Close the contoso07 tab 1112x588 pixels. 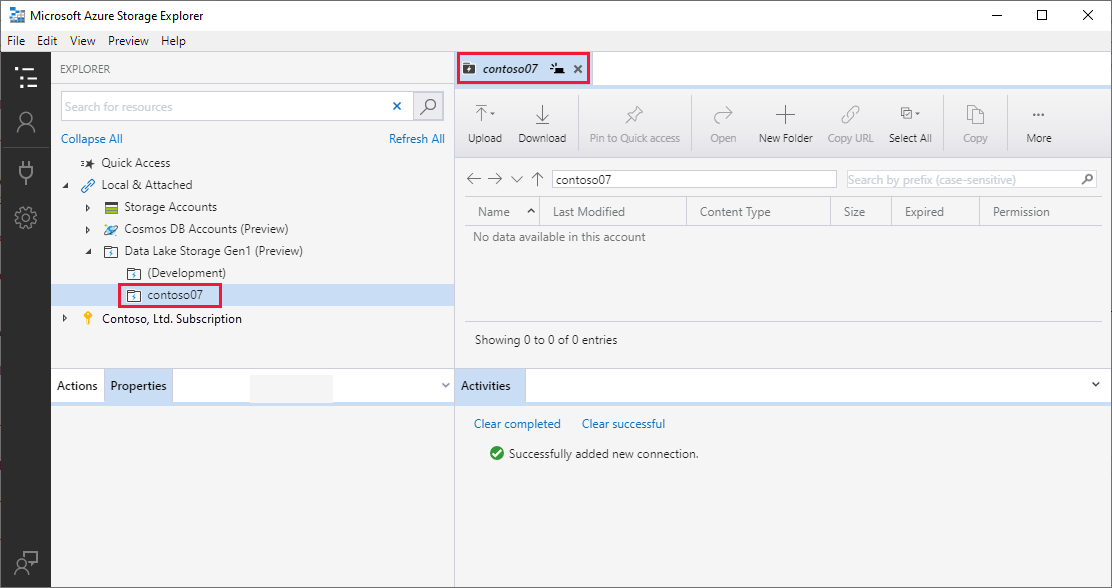[x=578, y=69]
